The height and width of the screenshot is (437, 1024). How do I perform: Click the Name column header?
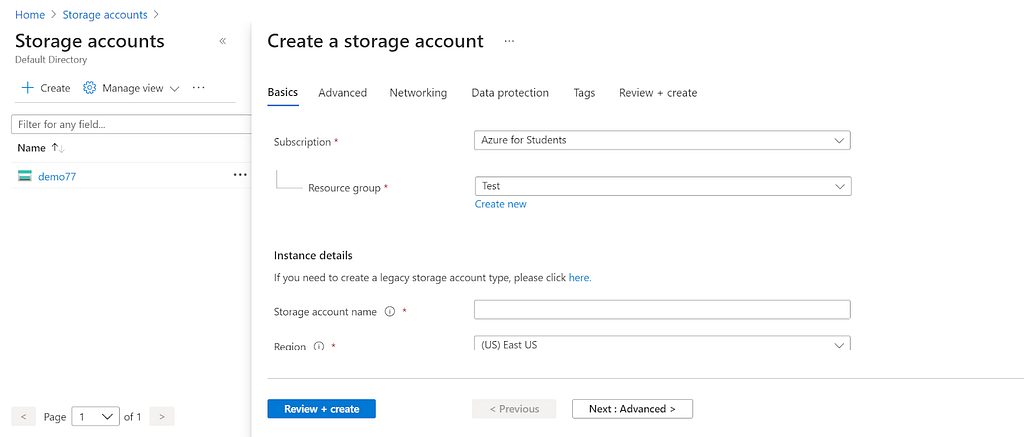click(x=31, y=148)
